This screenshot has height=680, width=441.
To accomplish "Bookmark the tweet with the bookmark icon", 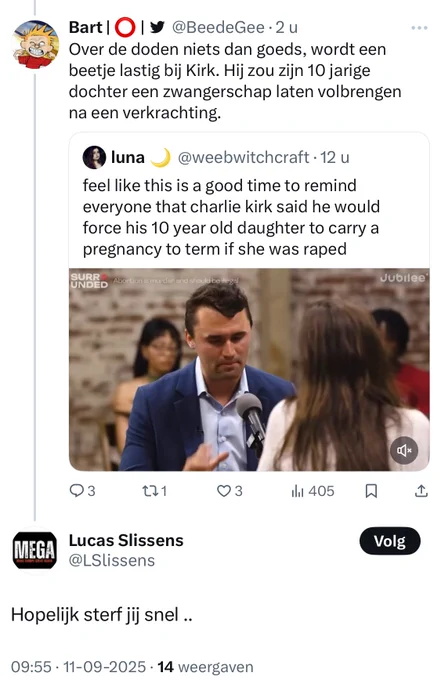I will 371,491.
